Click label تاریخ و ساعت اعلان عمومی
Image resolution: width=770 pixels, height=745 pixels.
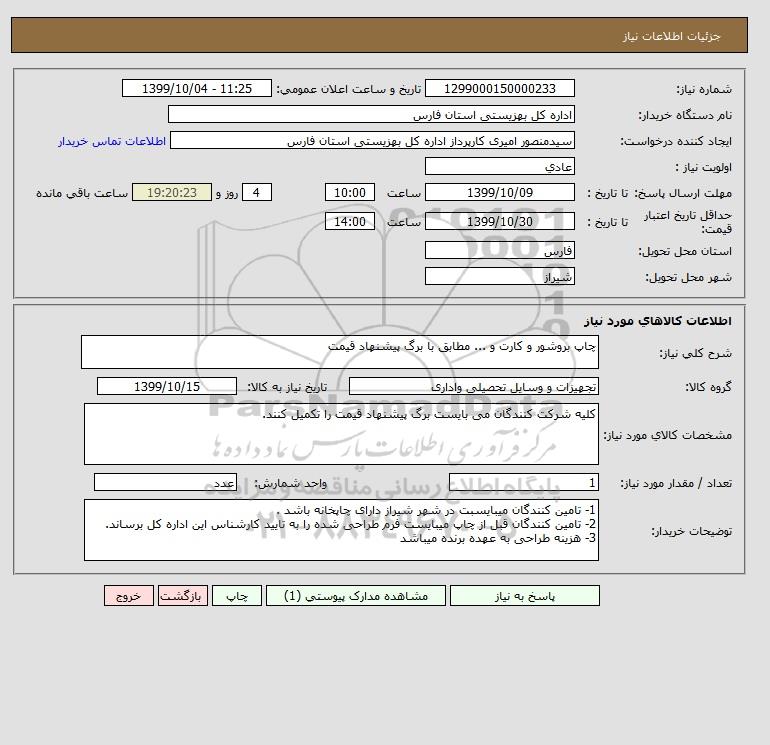349,89
